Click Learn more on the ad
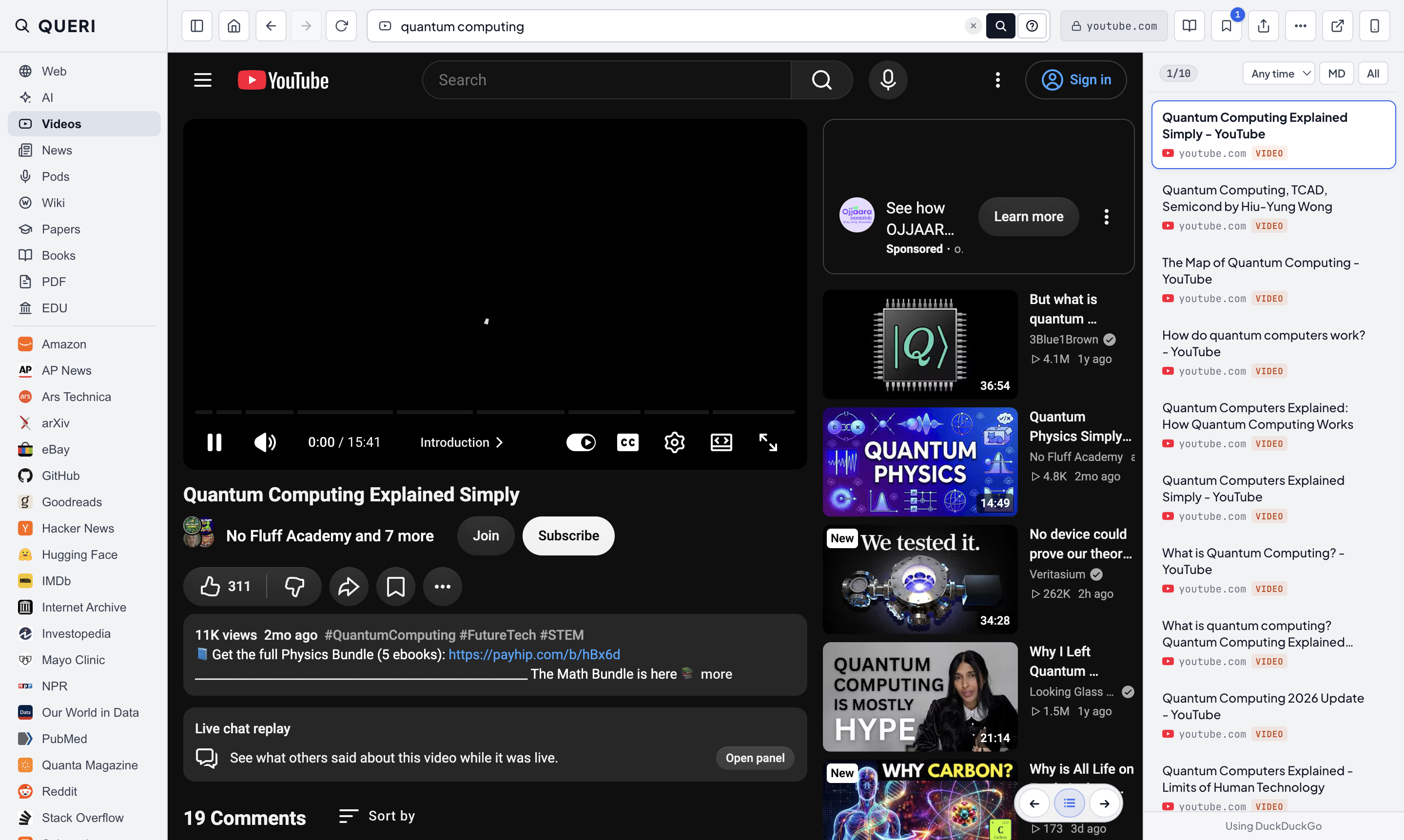Viewport: 1404px width, 840px height. [x=1028, y=216]
